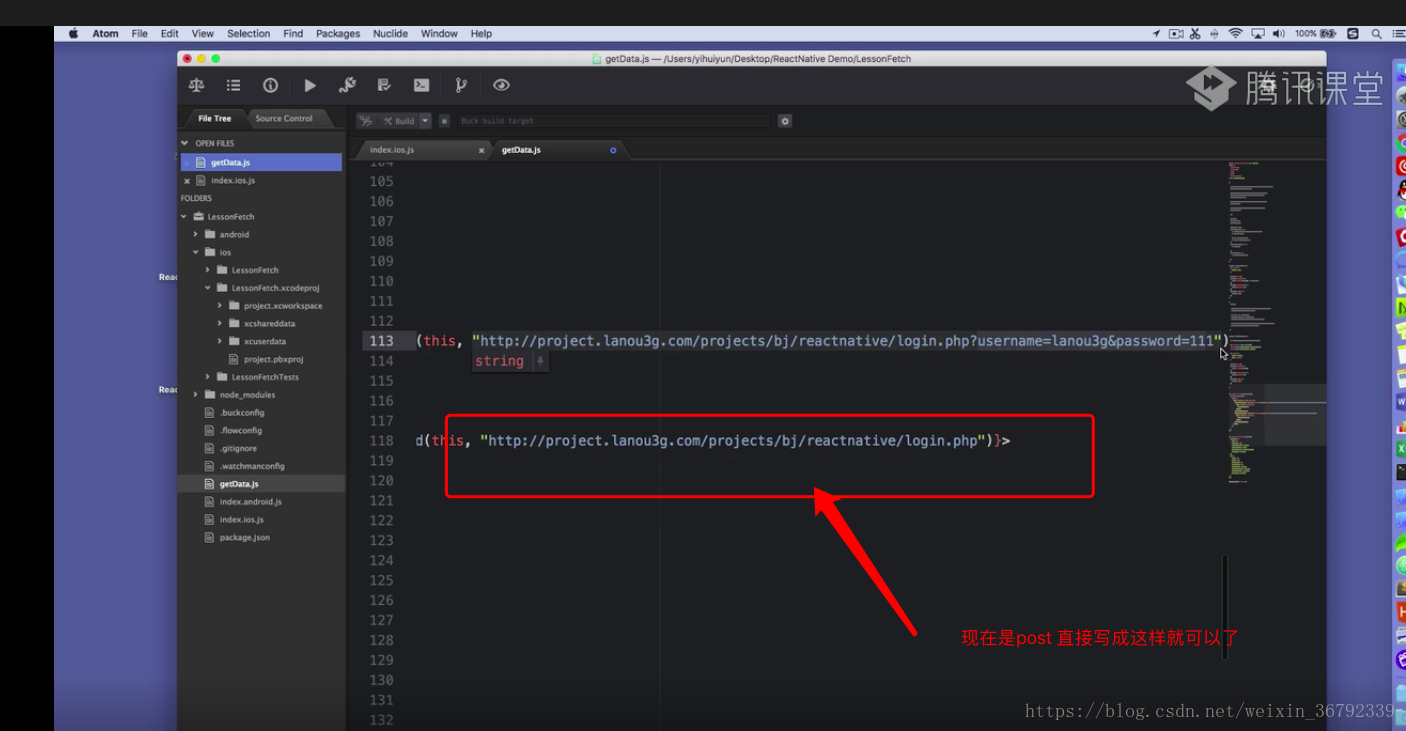This screenshot has width=1406, height=731.
Task: Open the Build task dropdown arrow
Action: tap(425, 121)
